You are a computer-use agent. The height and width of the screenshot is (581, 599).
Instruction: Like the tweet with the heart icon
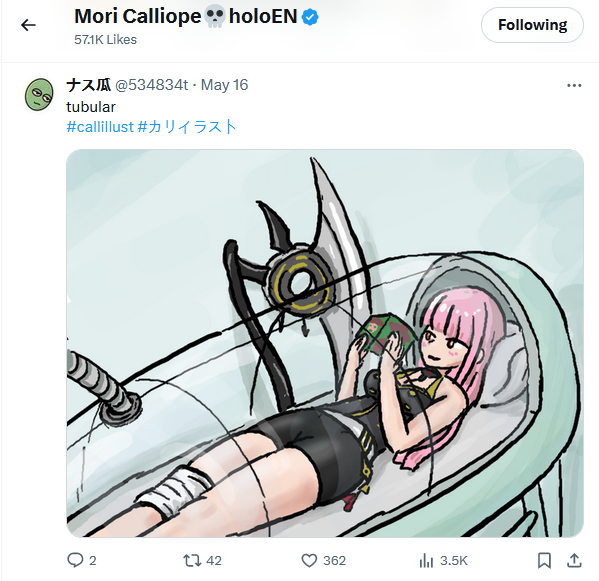click(x=309, y=560)
